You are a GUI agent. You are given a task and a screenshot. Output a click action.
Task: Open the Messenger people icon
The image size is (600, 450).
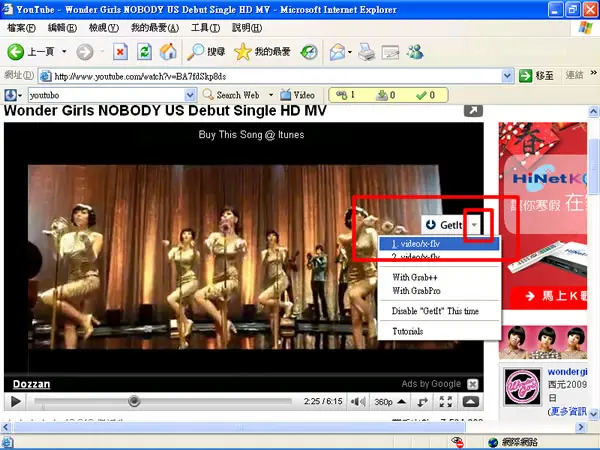pos(415,52)
